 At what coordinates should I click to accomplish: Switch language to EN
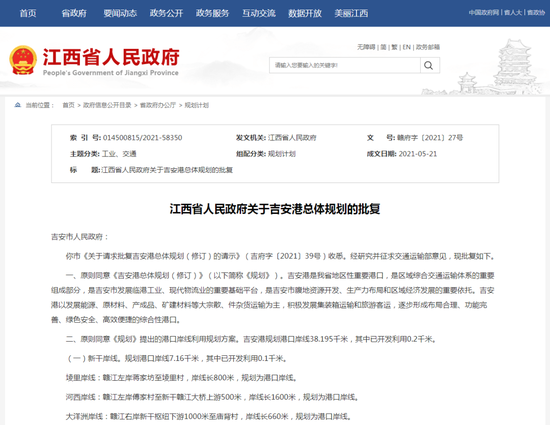click(407, 47)
